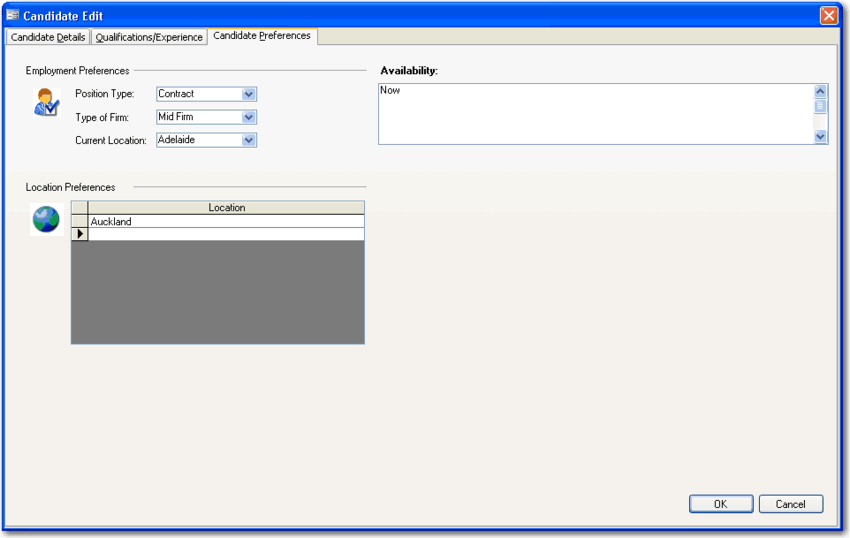This screenshot has width=850, height=538.
Task: Expand the Position Type dropdown
Action: 249,94
